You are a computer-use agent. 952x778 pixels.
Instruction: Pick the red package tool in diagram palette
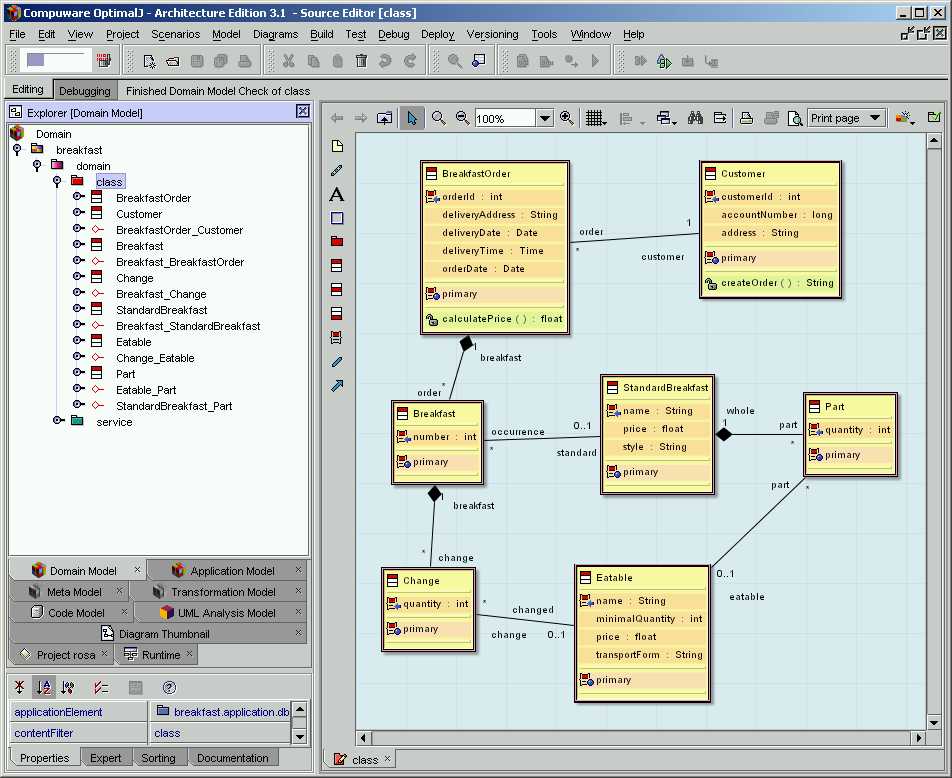(x=337, y=241)
